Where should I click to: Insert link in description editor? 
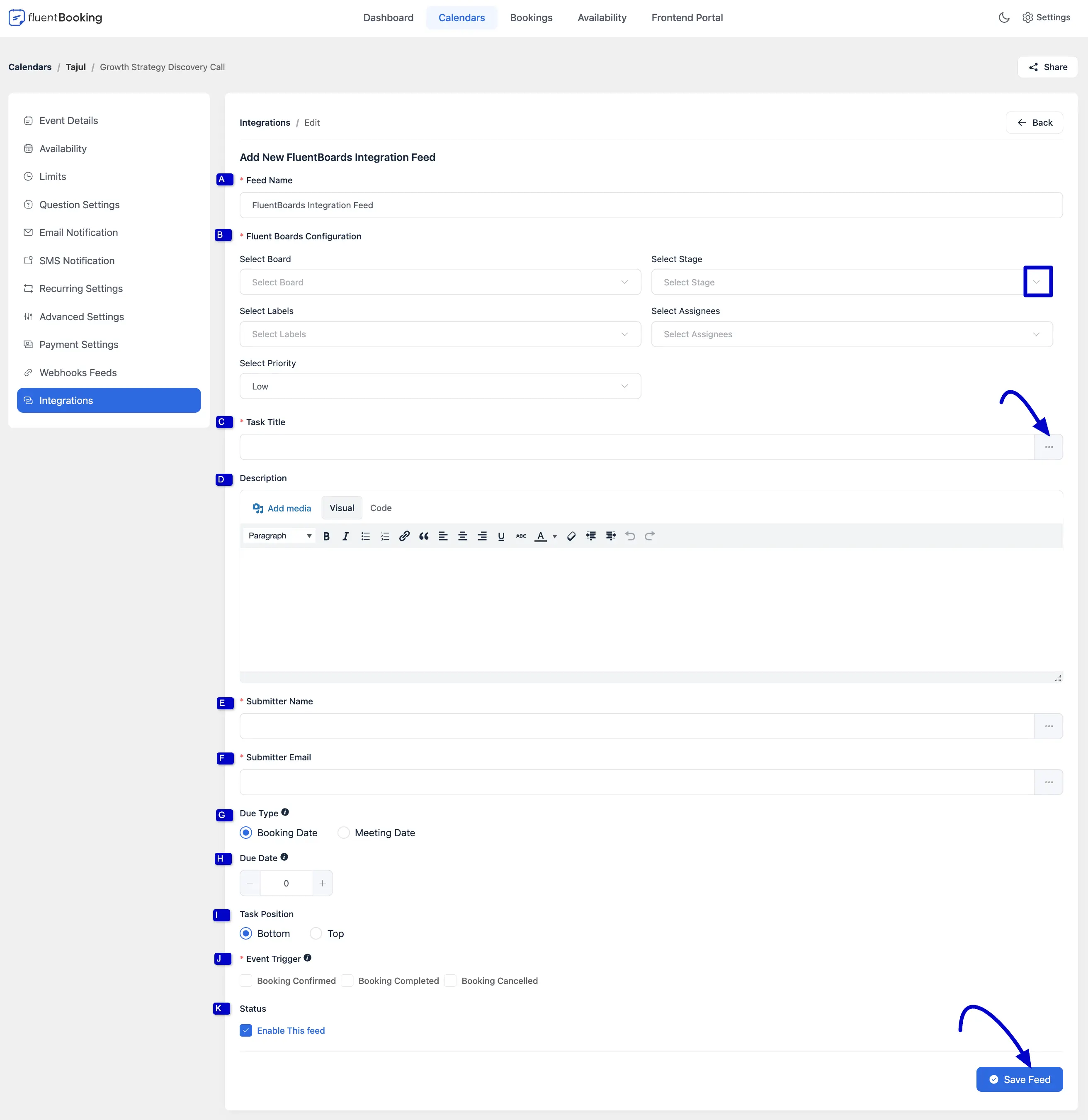pyautogui.click(x=404, y=536)
